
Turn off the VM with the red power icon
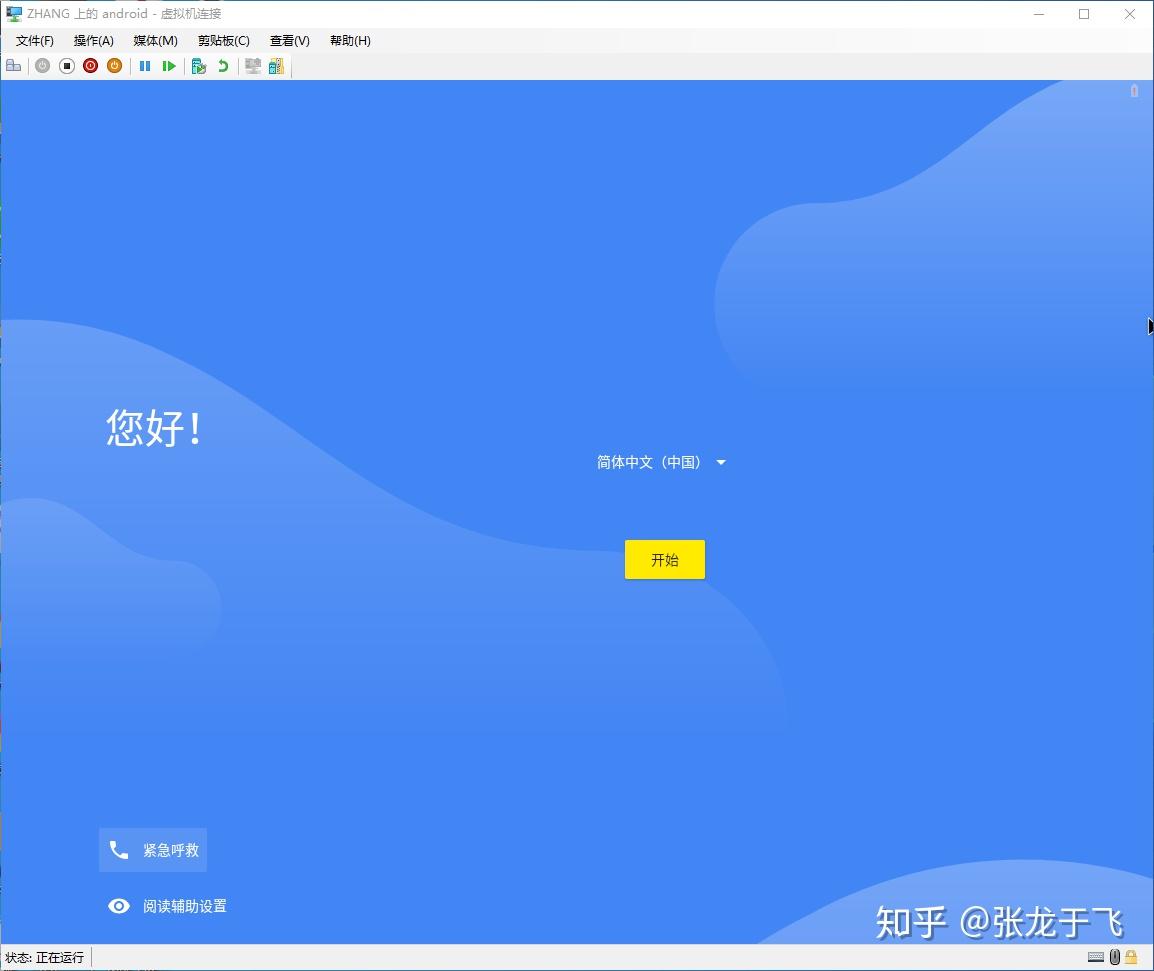(90, 66)
